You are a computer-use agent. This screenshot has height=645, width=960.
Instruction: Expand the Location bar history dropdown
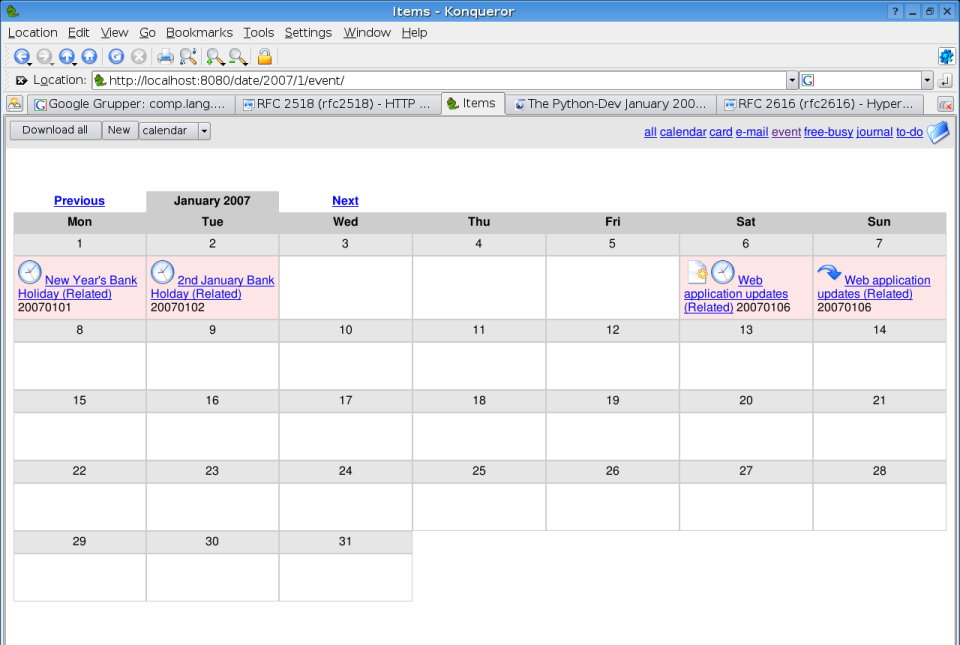(793, 80)
